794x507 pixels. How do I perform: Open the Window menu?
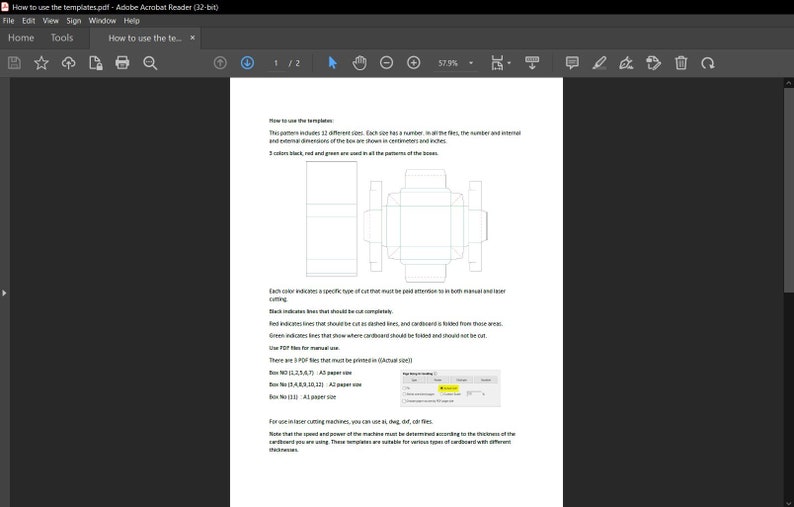pos(102,21)
